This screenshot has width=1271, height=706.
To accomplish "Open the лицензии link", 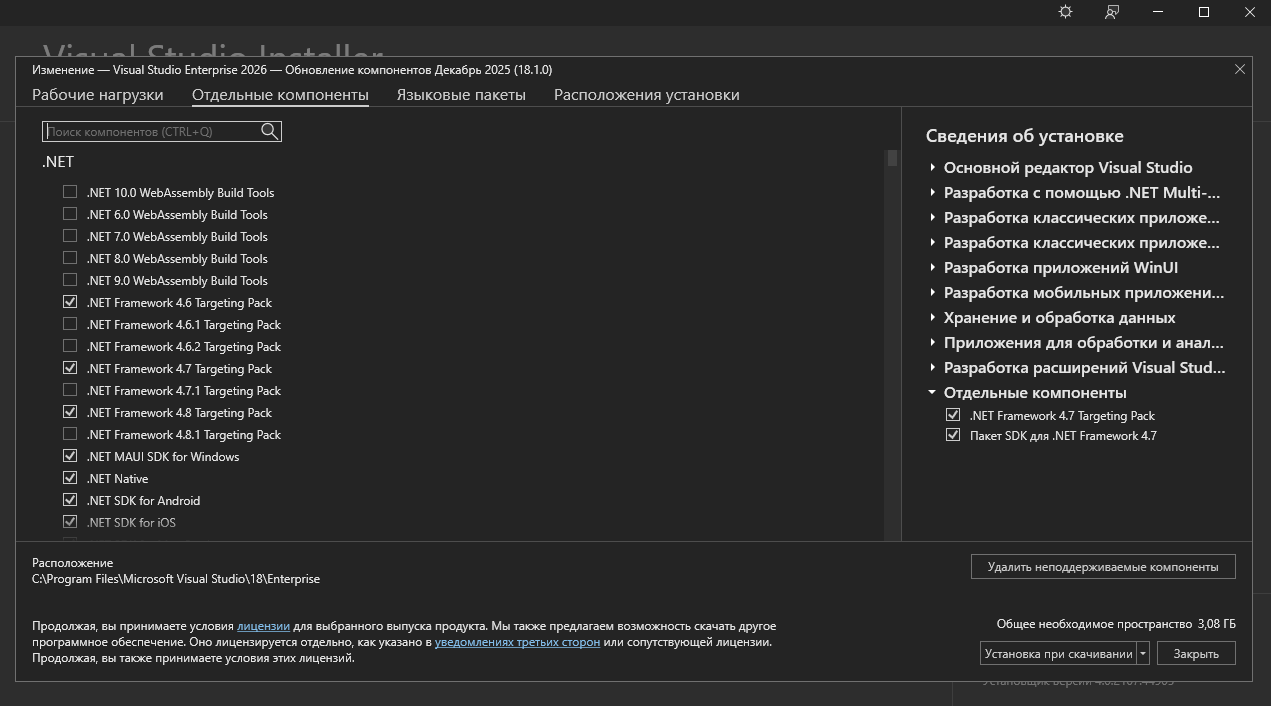I will (x=263, y=626).
